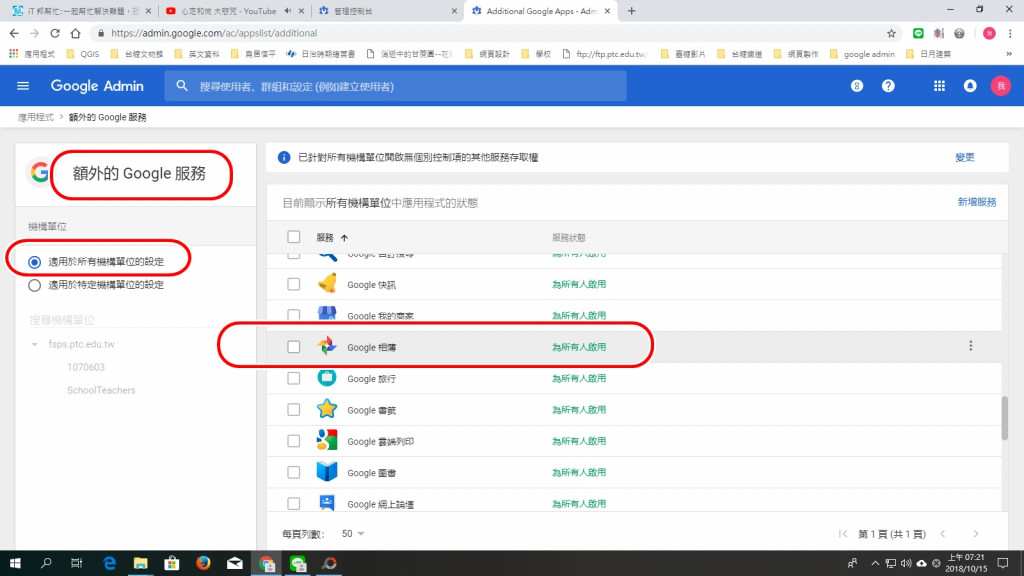
Task: Go to Chrome home page button
Action: (76, 33)
